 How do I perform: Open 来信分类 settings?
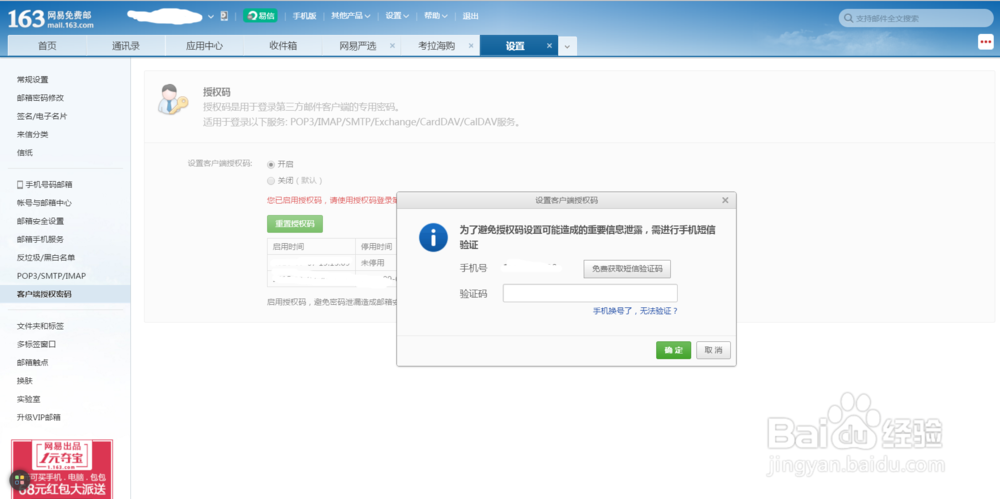[x=33, y=135]
